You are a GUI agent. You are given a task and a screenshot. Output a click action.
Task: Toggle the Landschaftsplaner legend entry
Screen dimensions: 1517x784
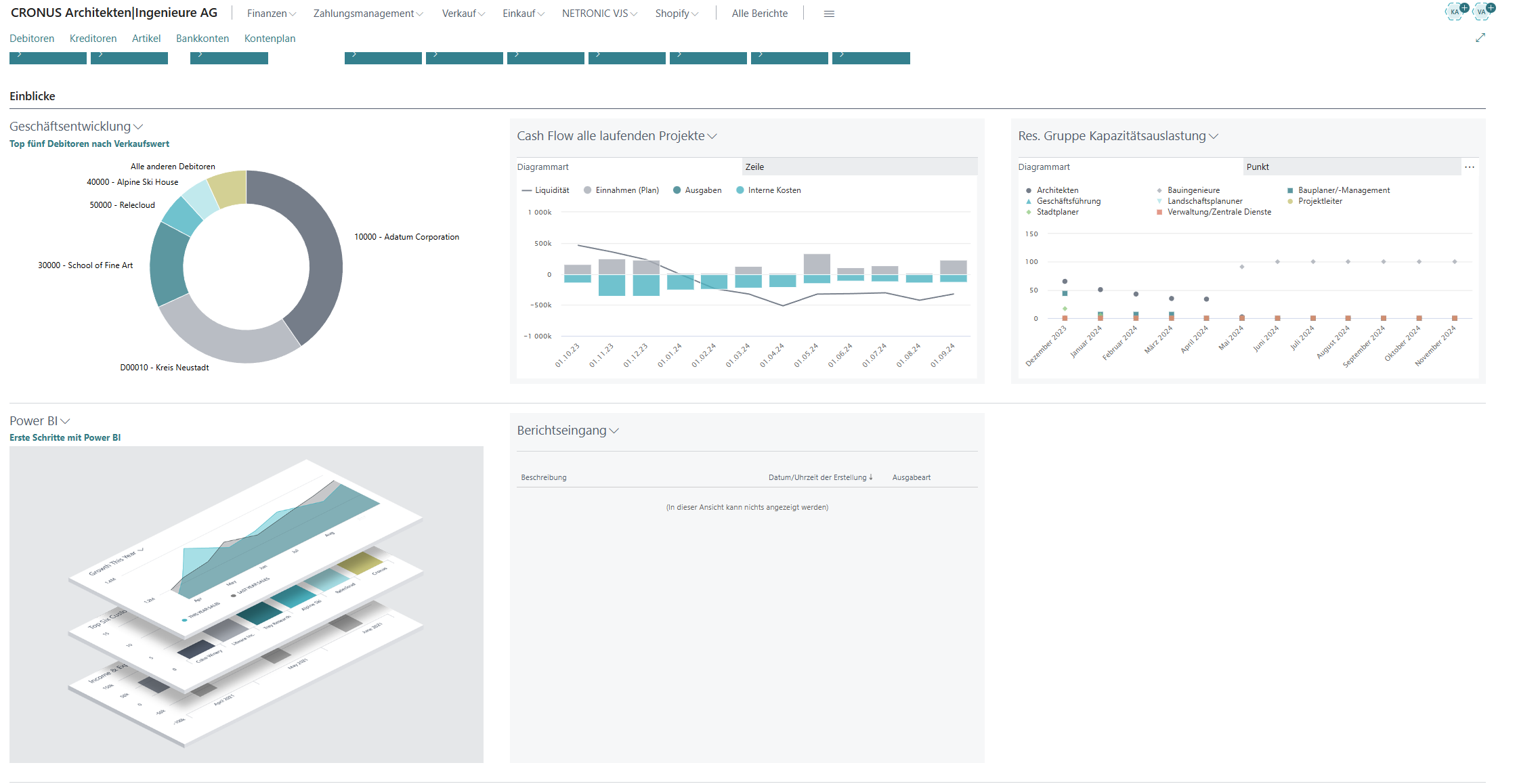coord(1199,201)
